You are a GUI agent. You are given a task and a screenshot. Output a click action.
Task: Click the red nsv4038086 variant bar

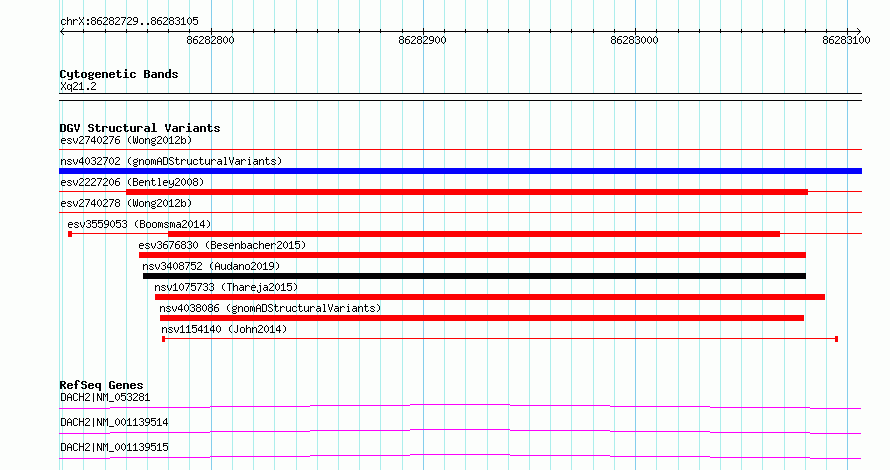(x=482, y=318)
